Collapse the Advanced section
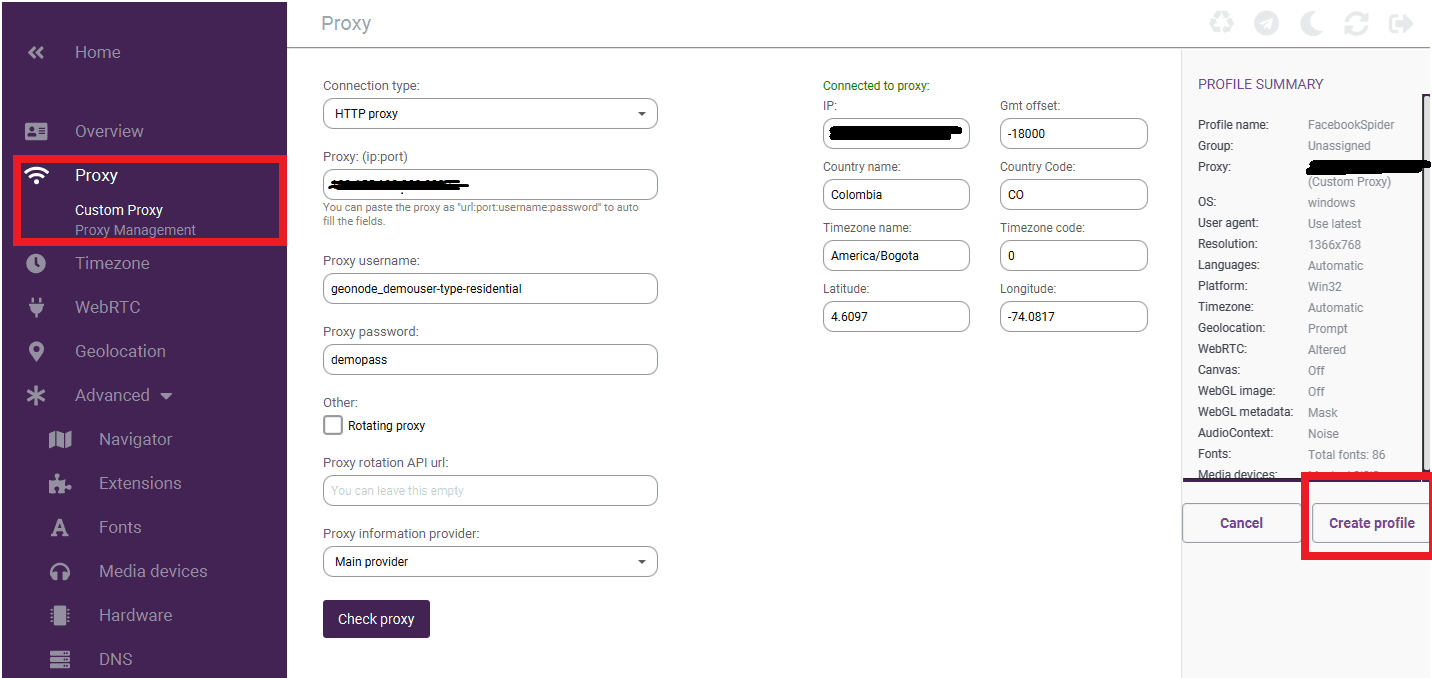Screen dimensions: 1432x678 pos(165,395)
